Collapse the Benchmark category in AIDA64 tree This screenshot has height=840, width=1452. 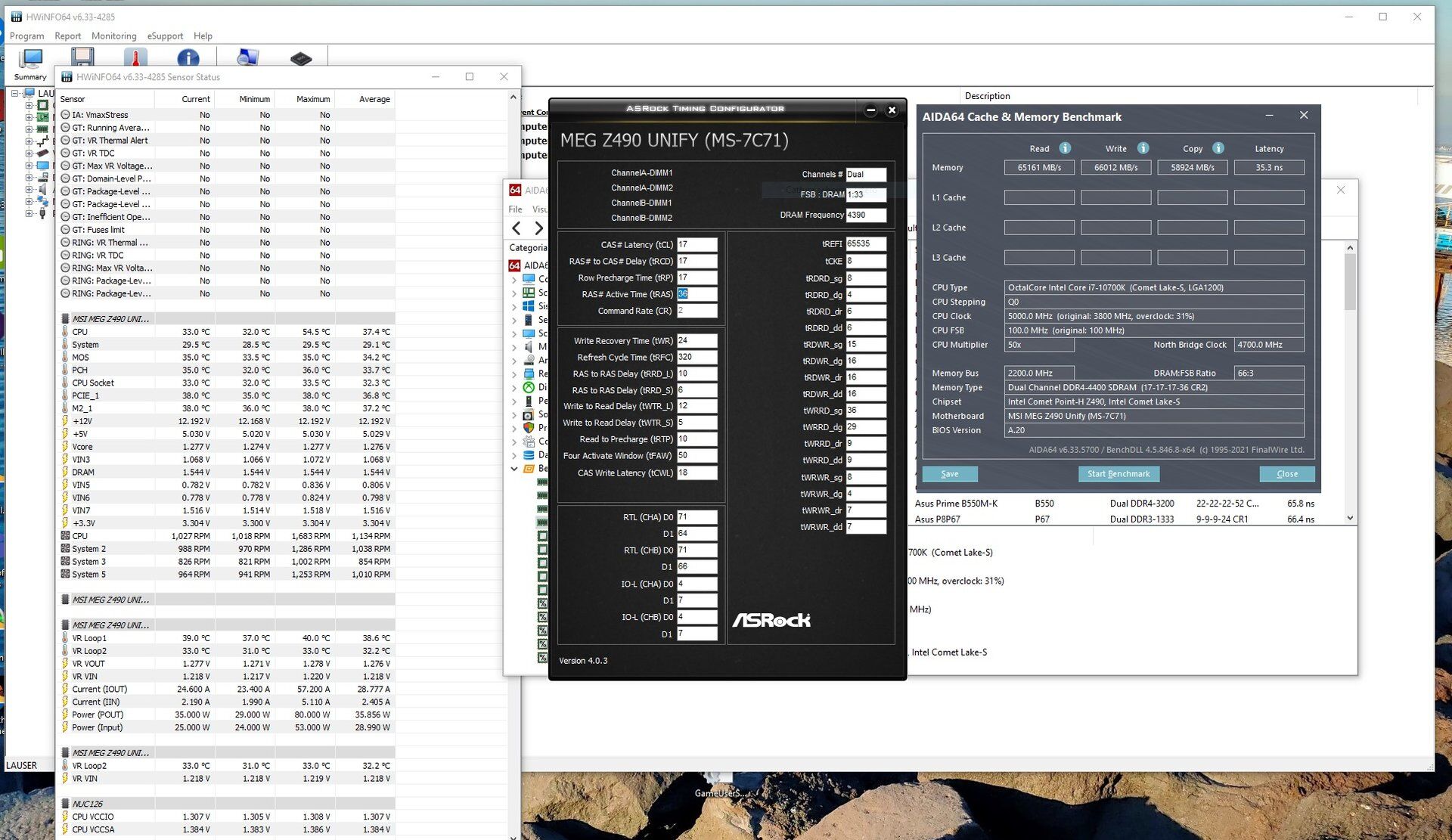[514, 469]
